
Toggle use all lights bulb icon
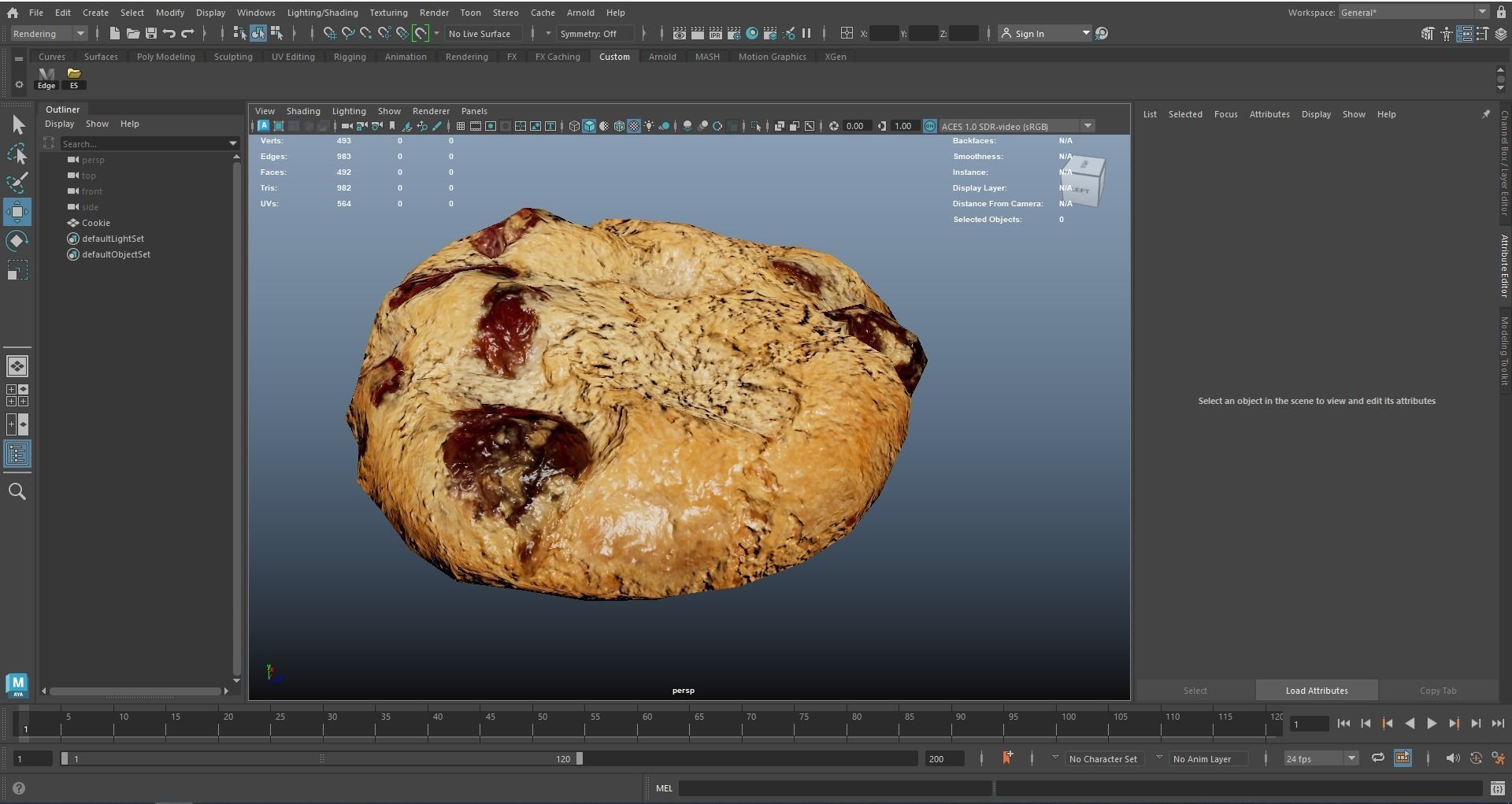coord(649,126)
